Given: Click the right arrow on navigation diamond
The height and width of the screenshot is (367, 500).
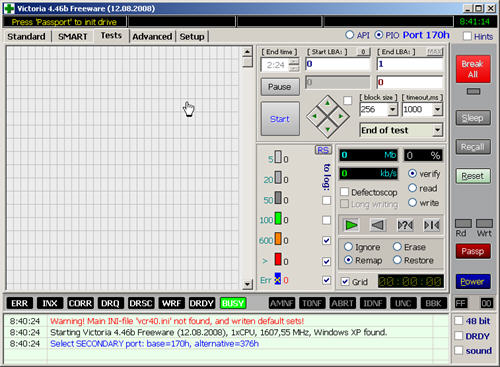Looking at the screenshot, I should coord(341,116).
